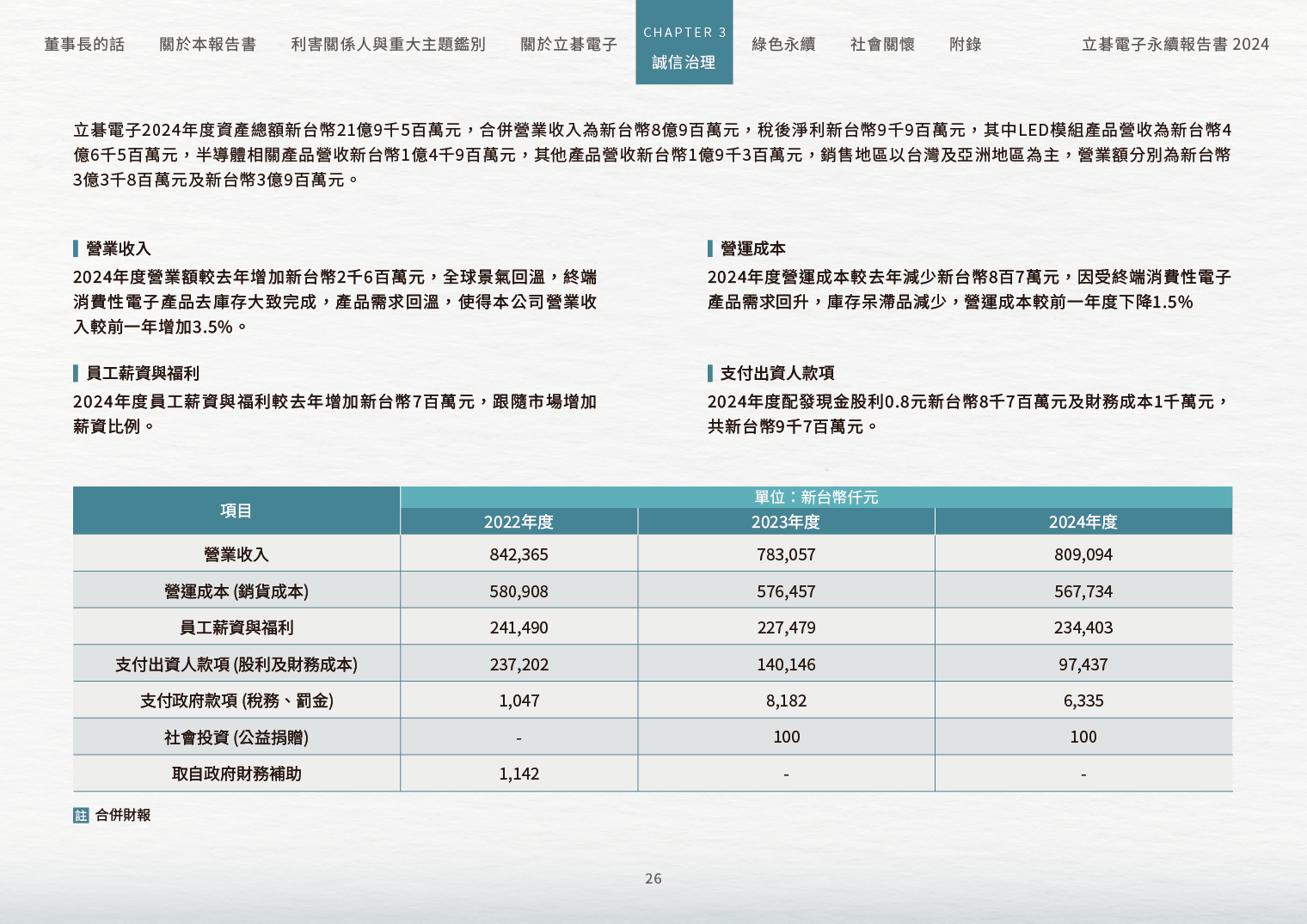Click the value 1,047

[519, 701]
